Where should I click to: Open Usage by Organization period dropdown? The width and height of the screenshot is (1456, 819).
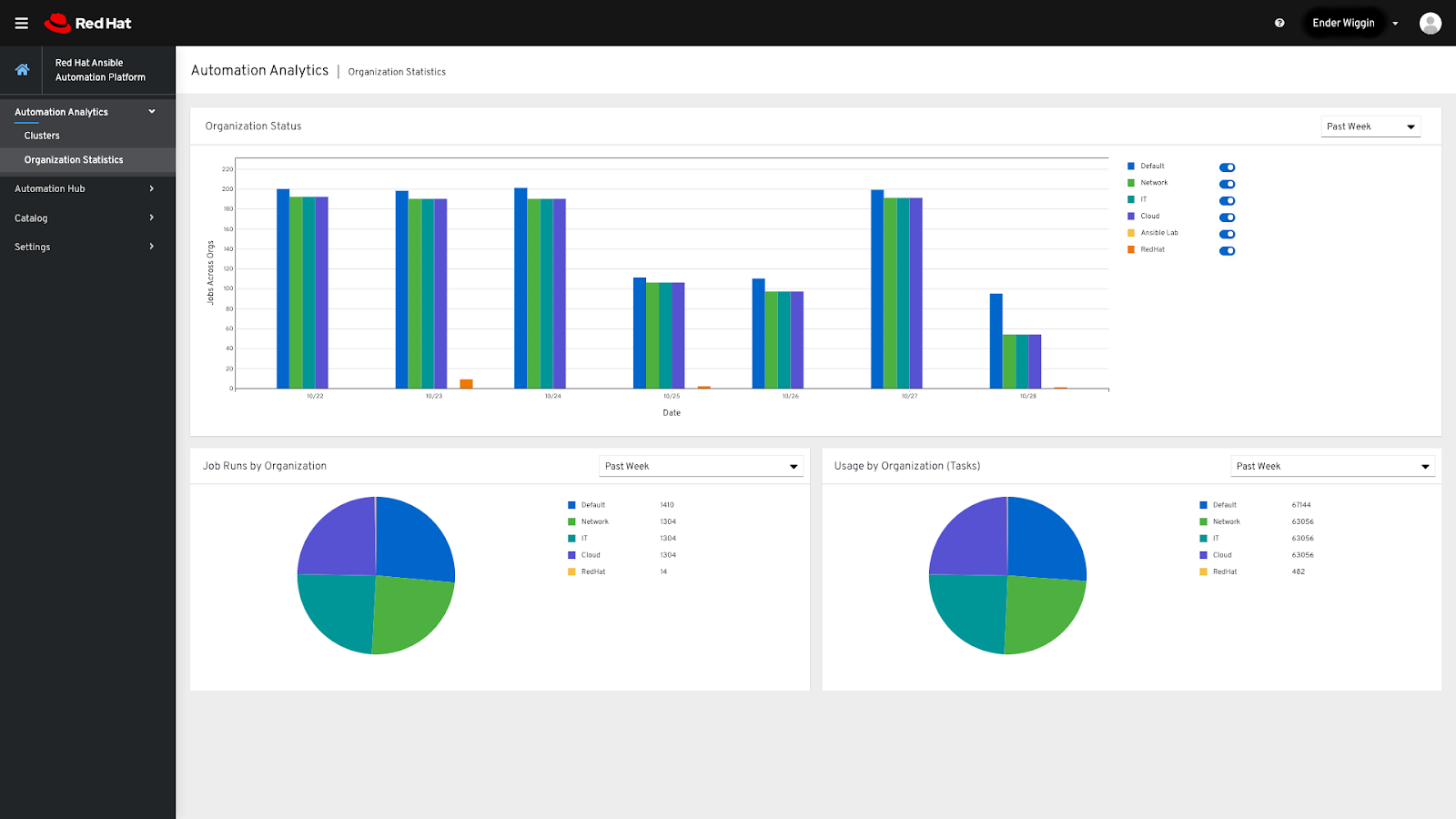[x=1332, y=466]
